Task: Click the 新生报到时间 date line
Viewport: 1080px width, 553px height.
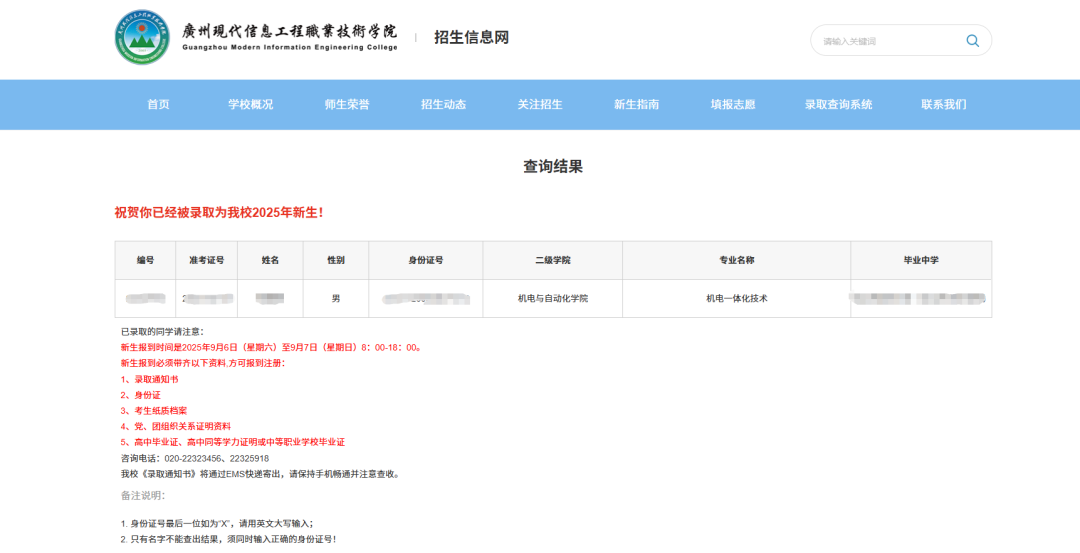Action: tap(271, 348)
